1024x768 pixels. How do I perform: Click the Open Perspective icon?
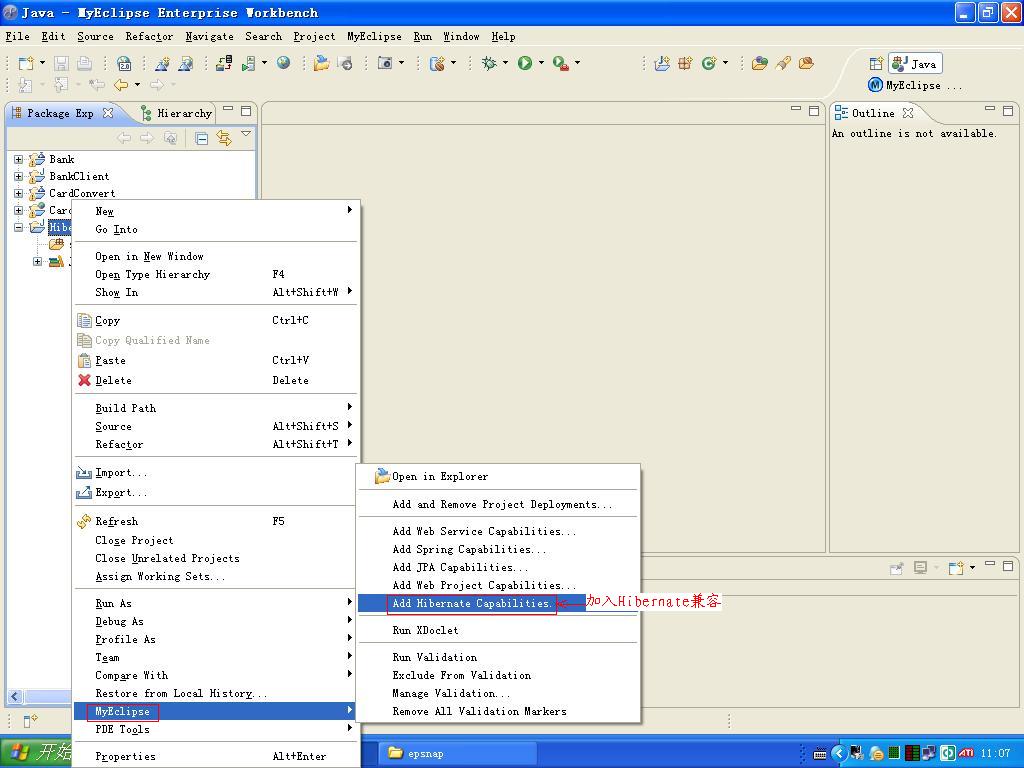point(876,64)
